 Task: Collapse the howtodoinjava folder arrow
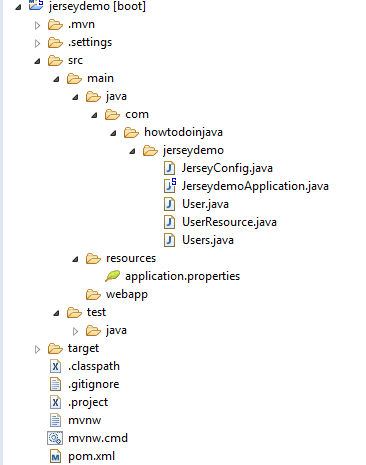coord(113,133)
